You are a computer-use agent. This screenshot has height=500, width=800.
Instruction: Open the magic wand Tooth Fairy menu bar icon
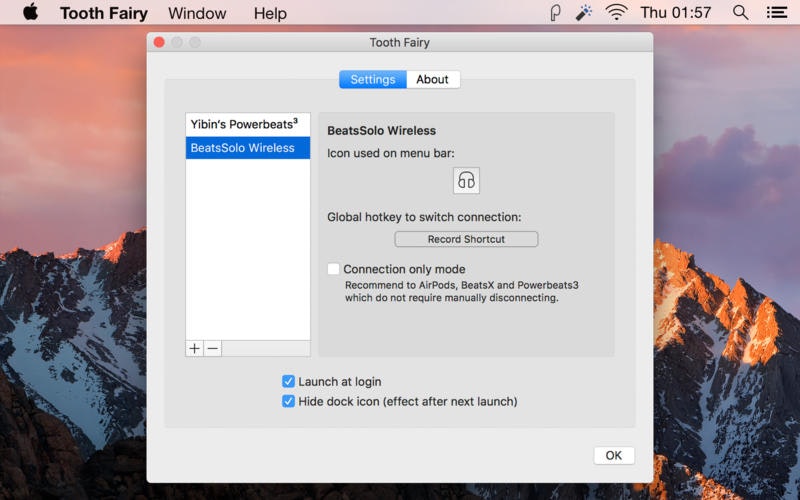click(584, 13)
